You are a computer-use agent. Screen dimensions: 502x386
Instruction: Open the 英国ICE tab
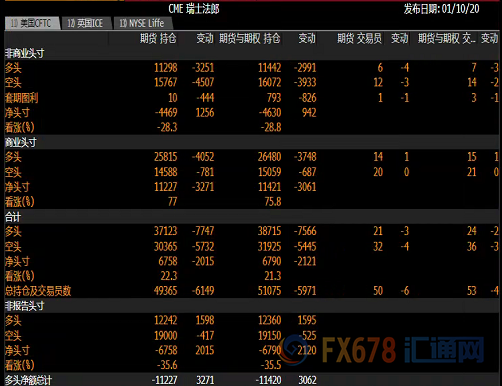[86, 23]
